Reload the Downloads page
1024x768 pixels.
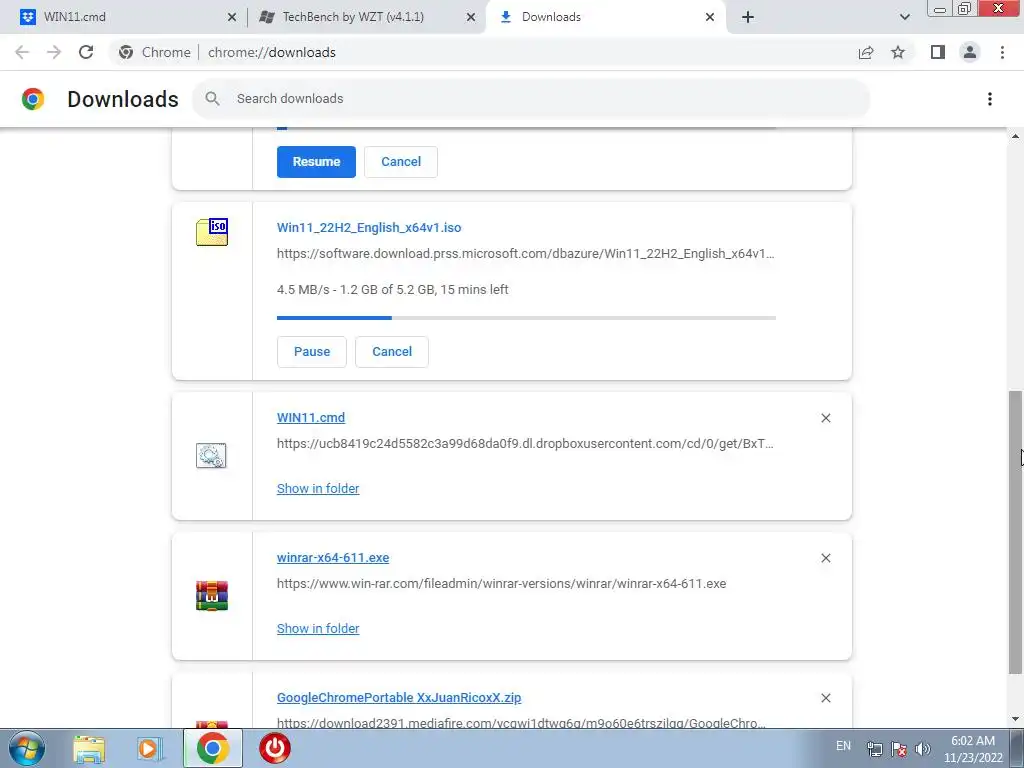(x=86, y=52)
